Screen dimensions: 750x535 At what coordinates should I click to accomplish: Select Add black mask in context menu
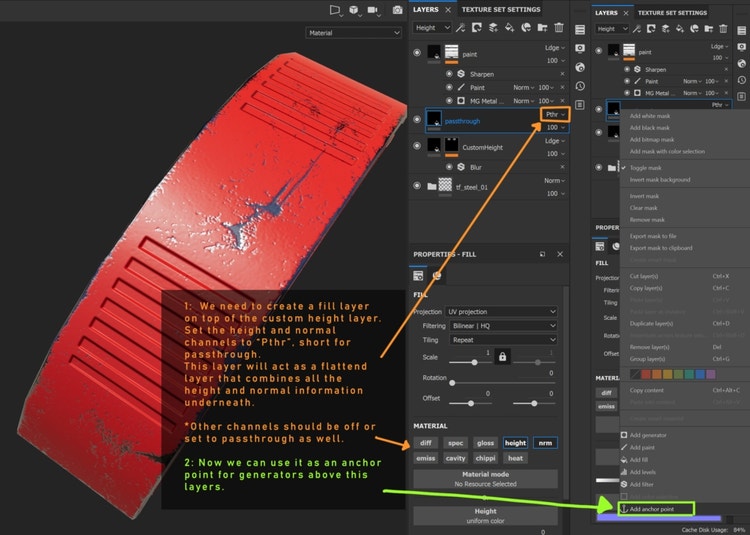[650, 128]
